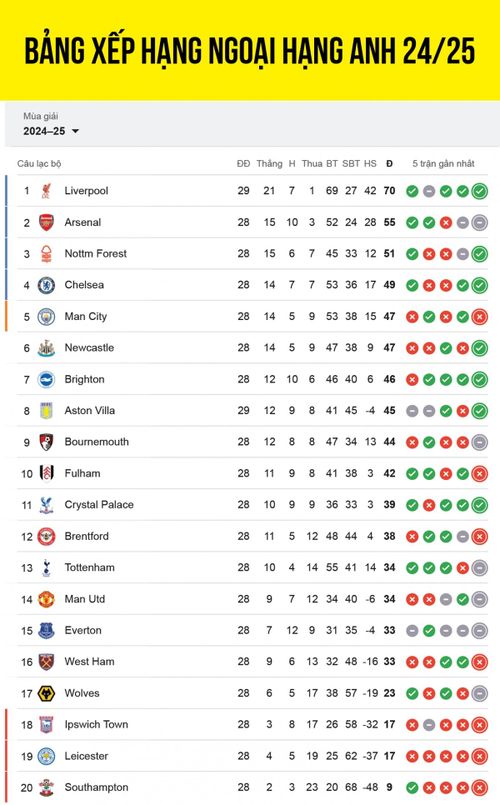
Task: Click Liverpool's most recent match result icon
Action: tap(479, 191)
